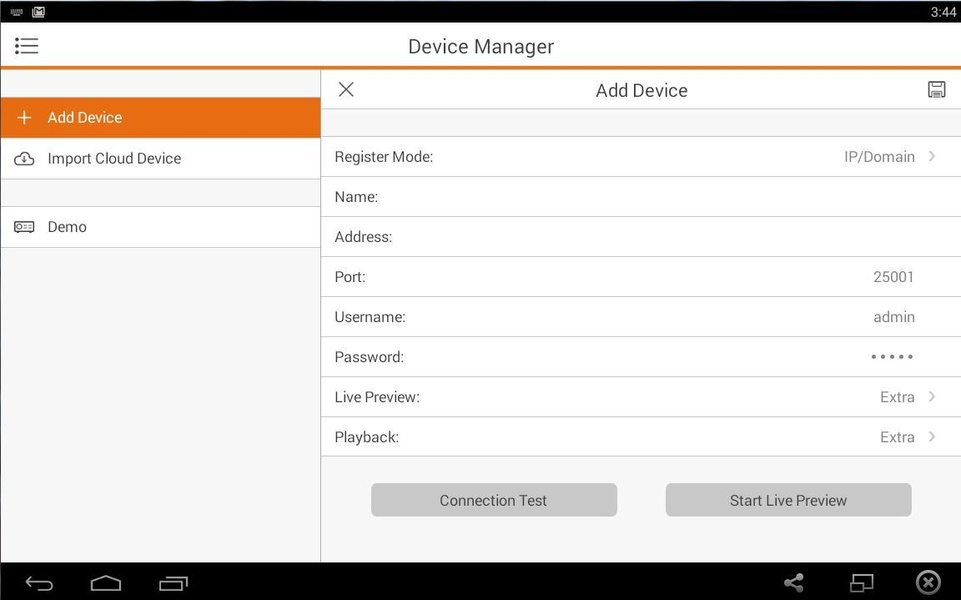Change the IP/Domain register mode value
Image resolution: width=961 pixels, height=600 pixels.
pos(879,157)
